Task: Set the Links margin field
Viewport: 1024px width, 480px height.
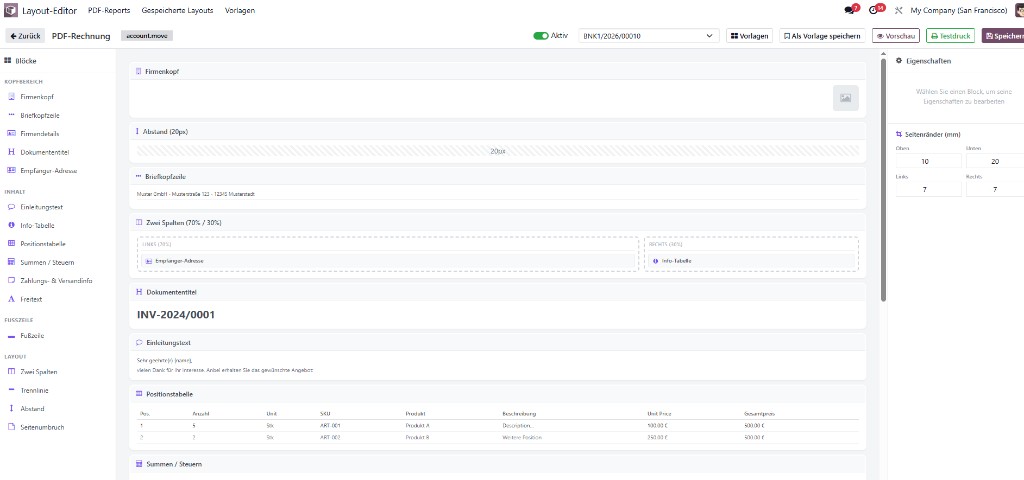Action: (x=928, y=189)
